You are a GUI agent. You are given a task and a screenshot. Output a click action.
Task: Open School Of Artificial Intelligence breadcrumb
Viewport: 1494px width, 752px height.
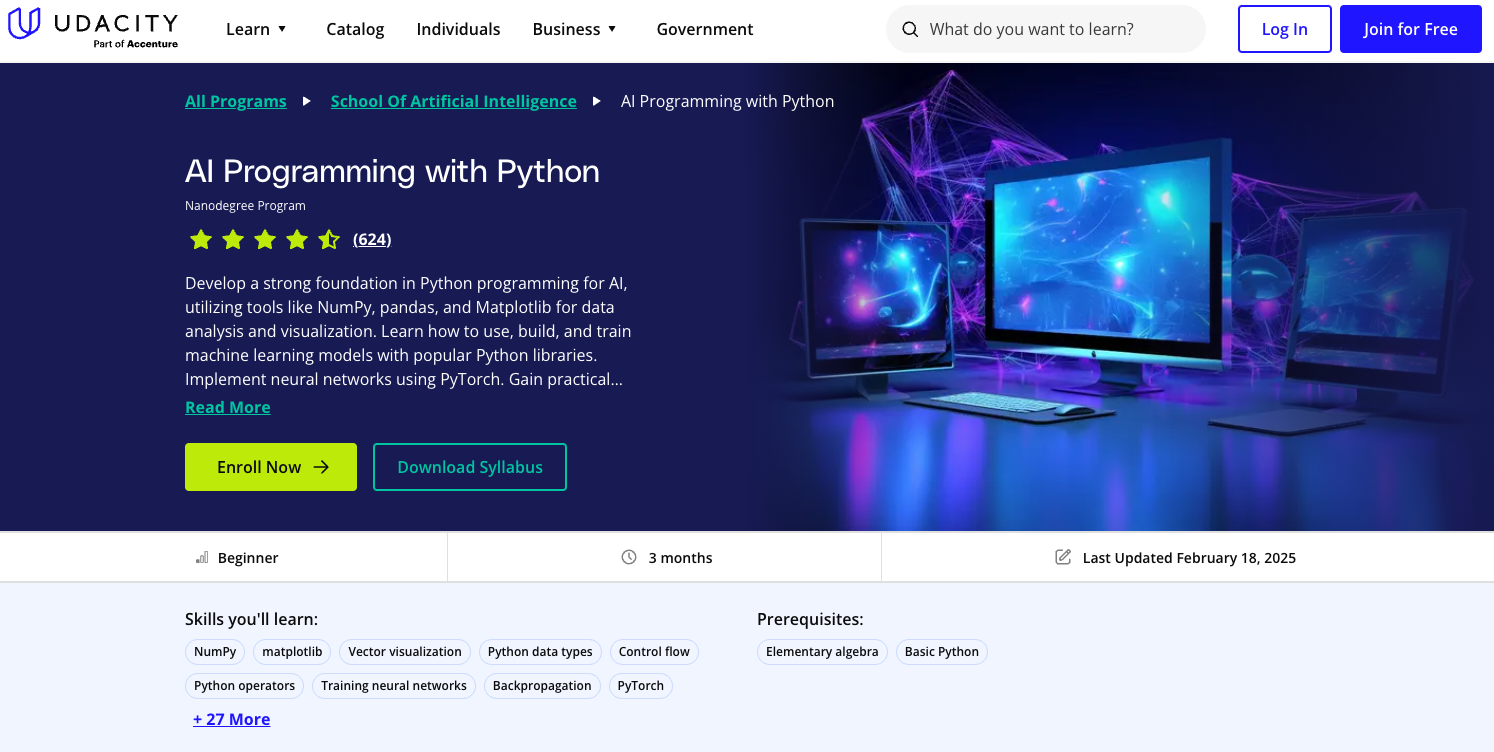click(x=454, y=101)
